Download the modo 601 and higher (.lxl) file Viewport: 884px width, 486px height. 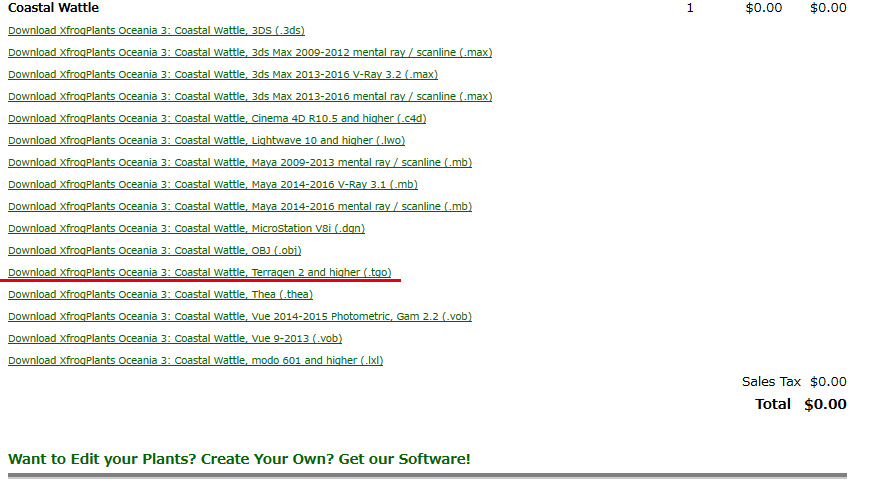(x=195, y=360)
